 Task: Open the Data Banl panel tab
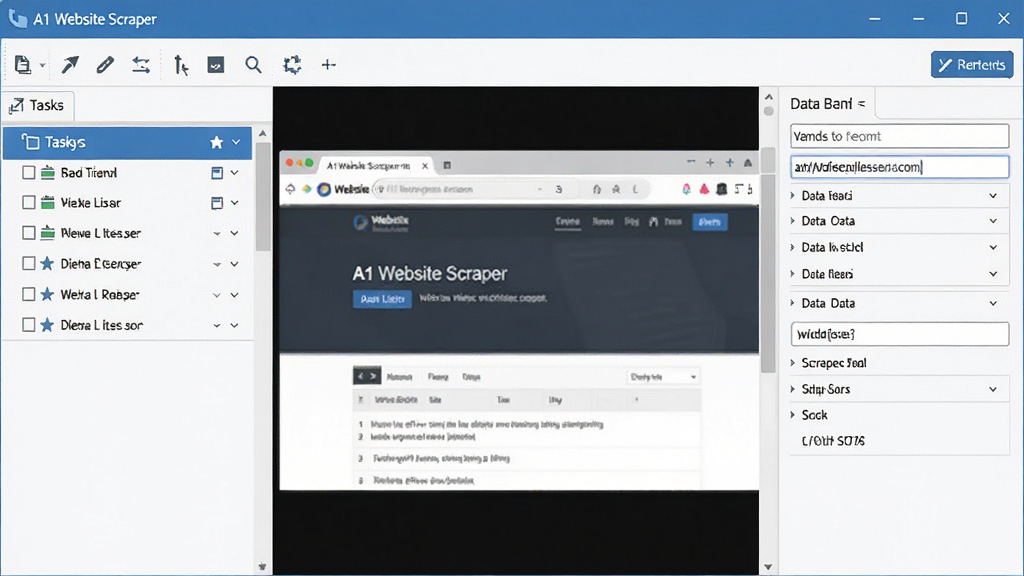tap(827, 104)
